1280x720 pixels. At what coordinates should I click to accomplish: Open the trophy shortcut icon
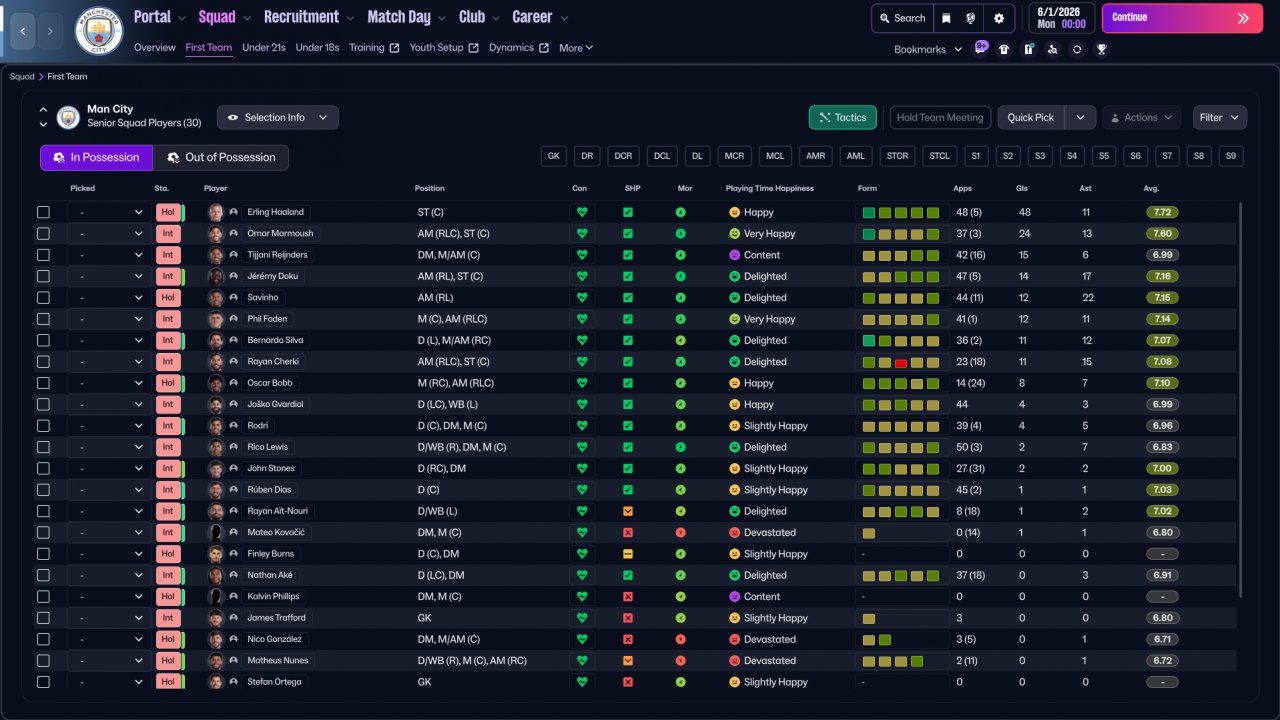click(1101, 49)
